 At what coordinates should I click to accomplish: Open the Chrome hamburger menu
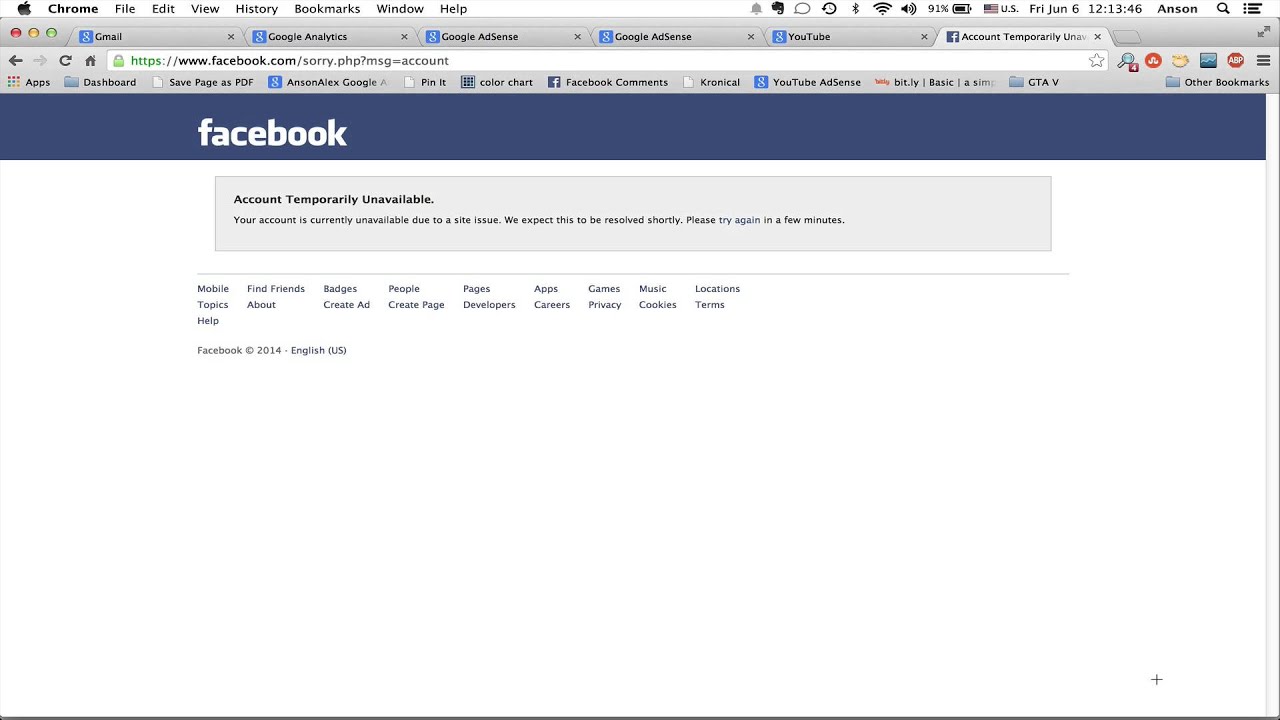tap(1263, 60)
